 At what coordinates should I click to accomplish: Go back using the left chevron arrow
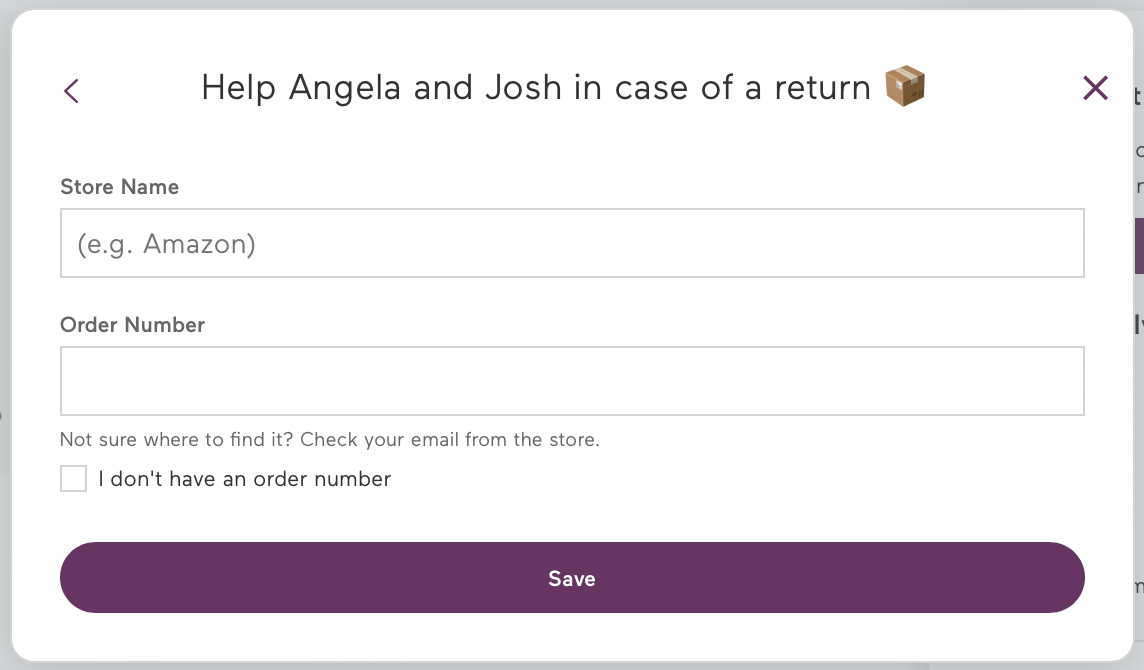[71, 91]
